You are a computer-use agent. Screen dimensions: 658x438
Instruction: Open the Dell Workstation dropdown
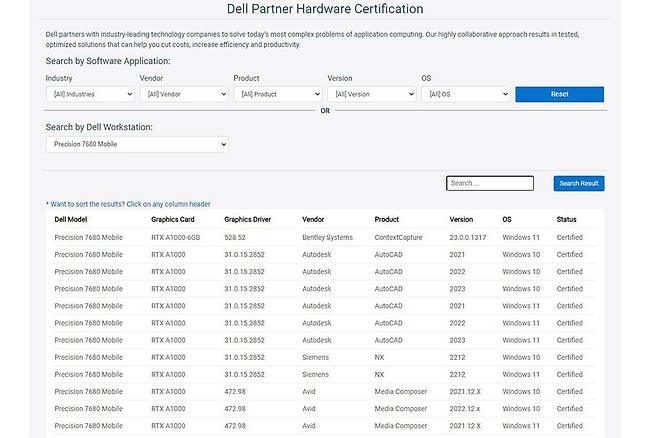pyautogui.click(x=137, y=145)
